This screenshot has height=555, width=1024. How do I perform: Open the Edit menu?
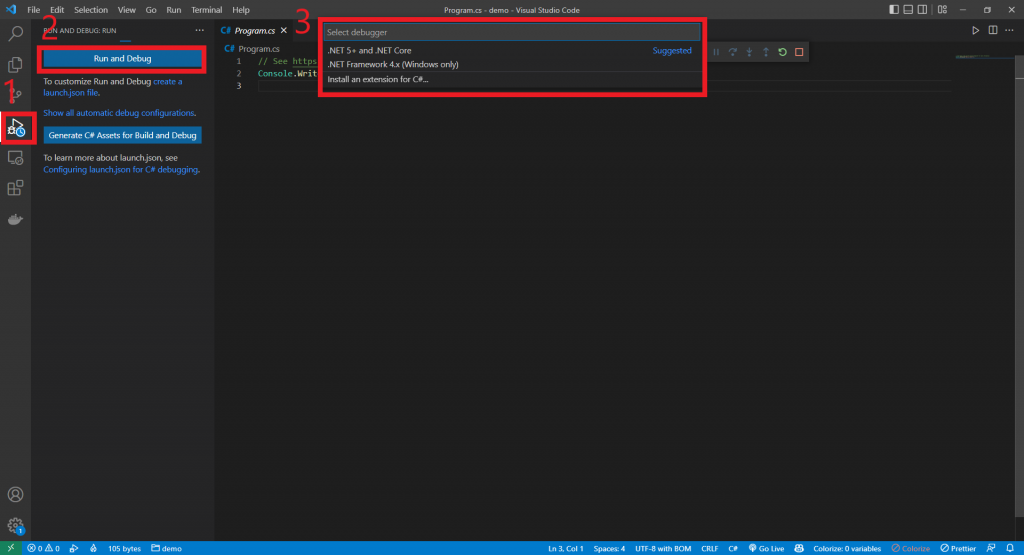pyautogui.click(x=57, y=10)
